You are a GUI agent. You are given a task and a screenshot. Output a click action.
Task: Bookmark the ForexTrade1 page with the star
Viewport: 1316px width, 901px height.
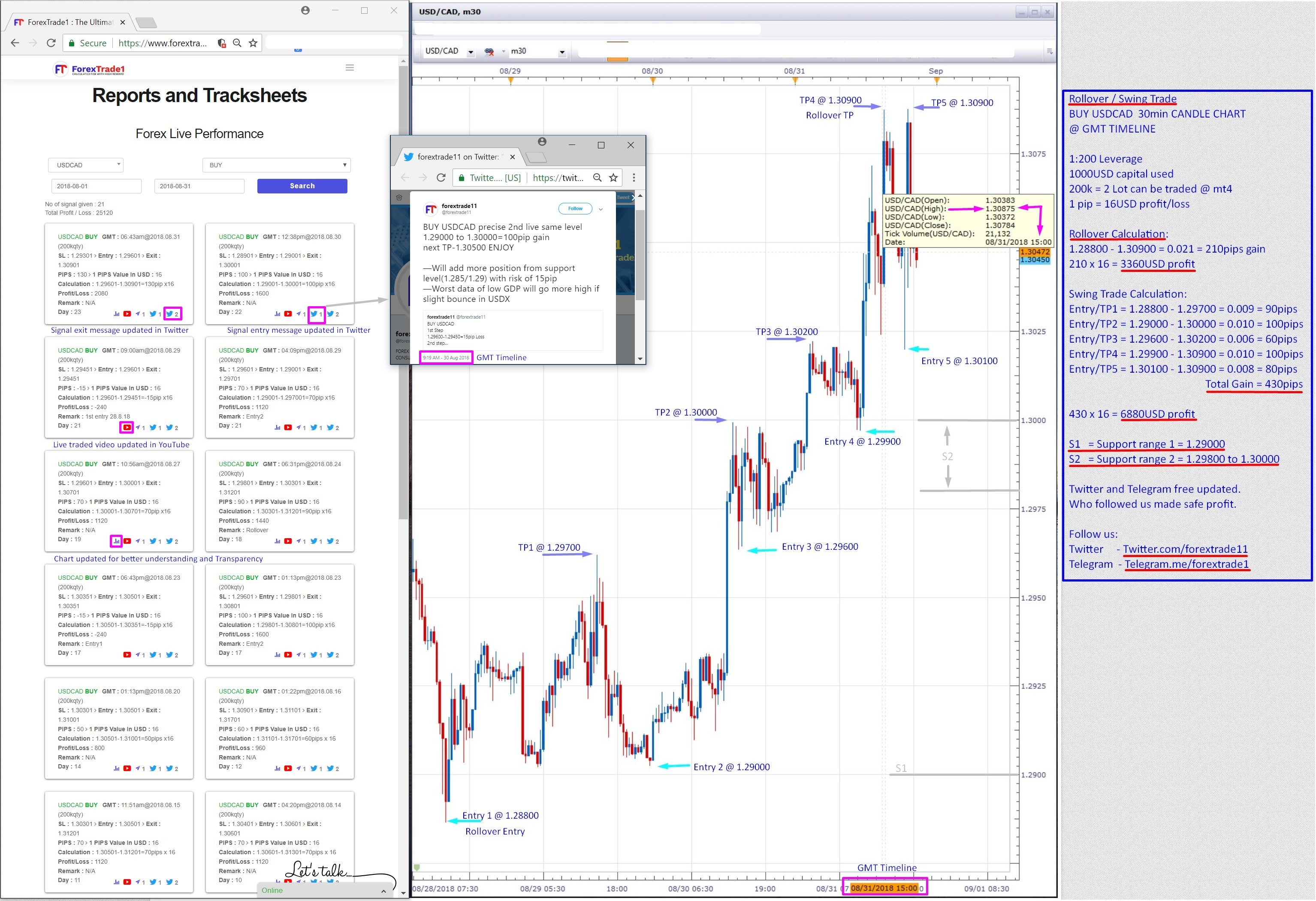[x=253, y=43]
